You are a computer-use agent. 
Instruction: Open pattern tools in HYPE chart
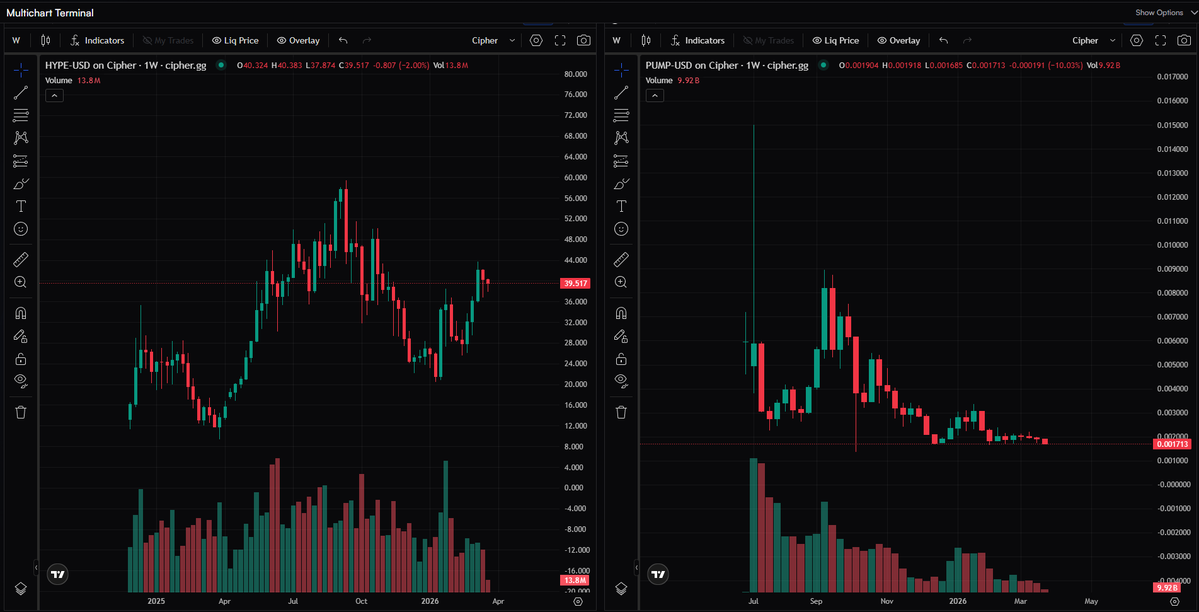(x=21, y=138)
